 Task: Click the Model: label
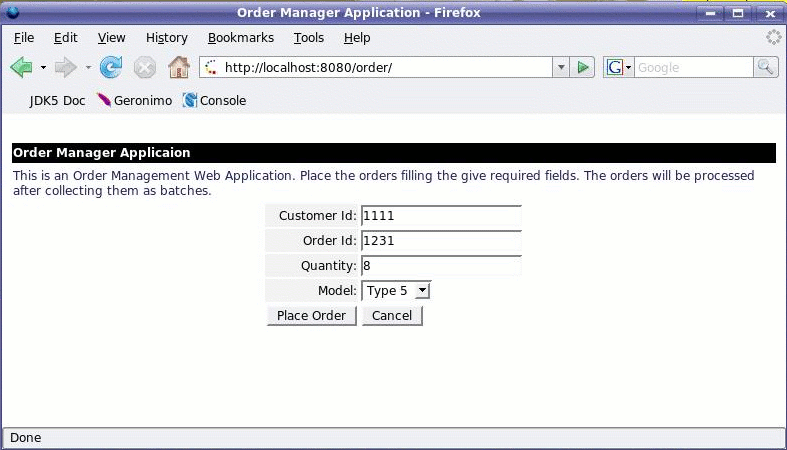tap(337, 290)
